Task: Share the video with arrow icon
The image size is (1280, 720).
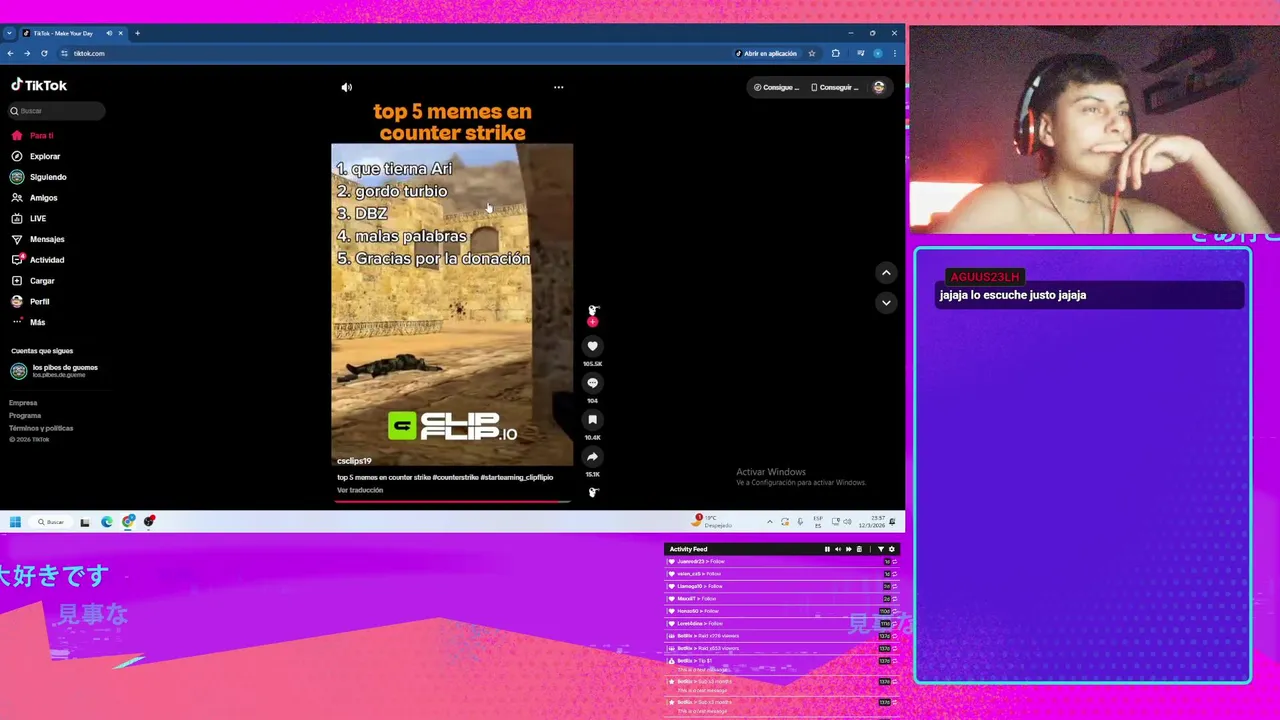Action: click(x=592, y=457)
